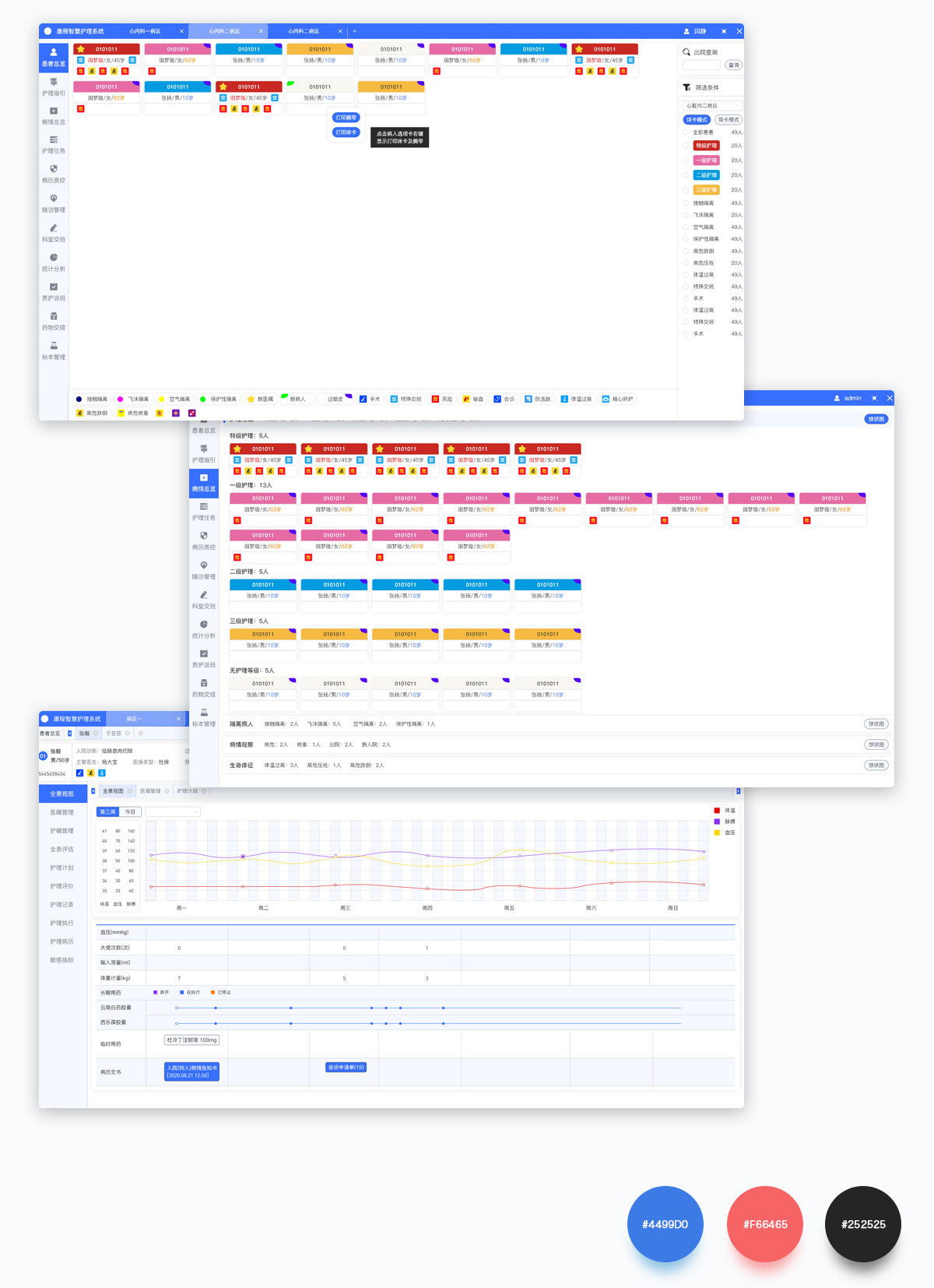Switch to the 心内科一病区 tab
Screen dimensions: 934x1288
point(146,31)
